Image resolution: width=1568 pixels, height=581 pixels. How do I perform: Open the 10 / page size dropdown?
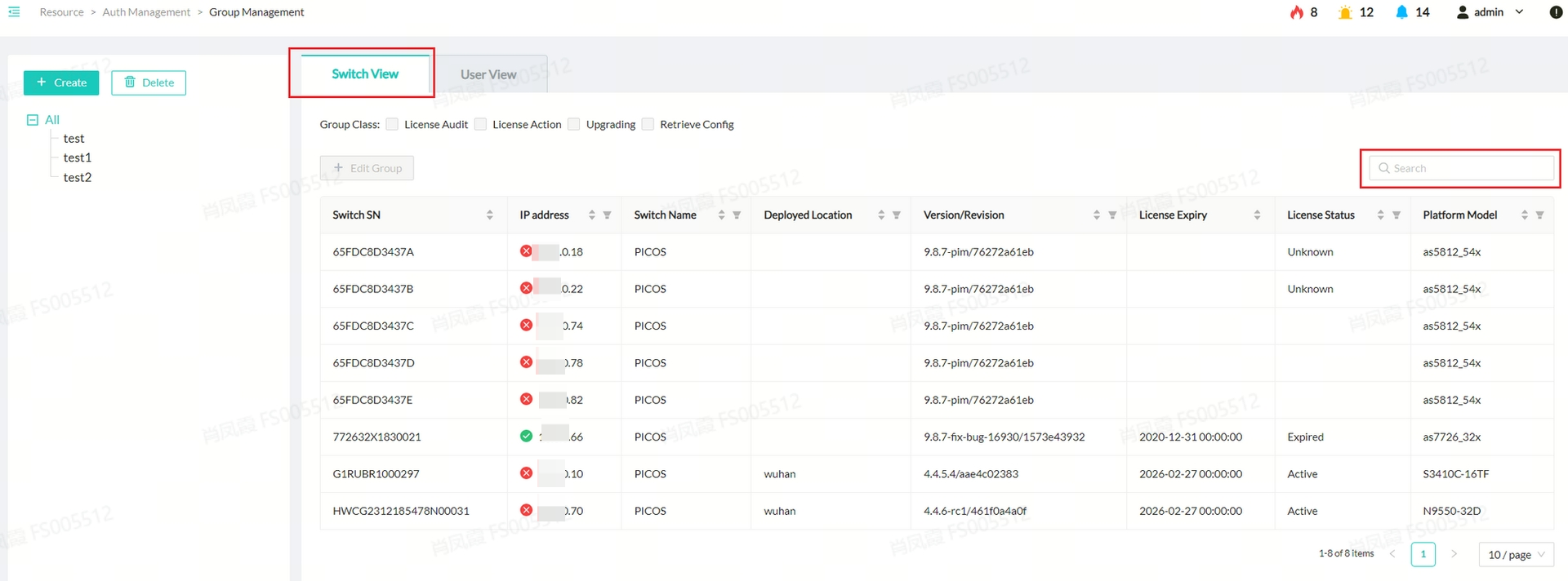1516,555
